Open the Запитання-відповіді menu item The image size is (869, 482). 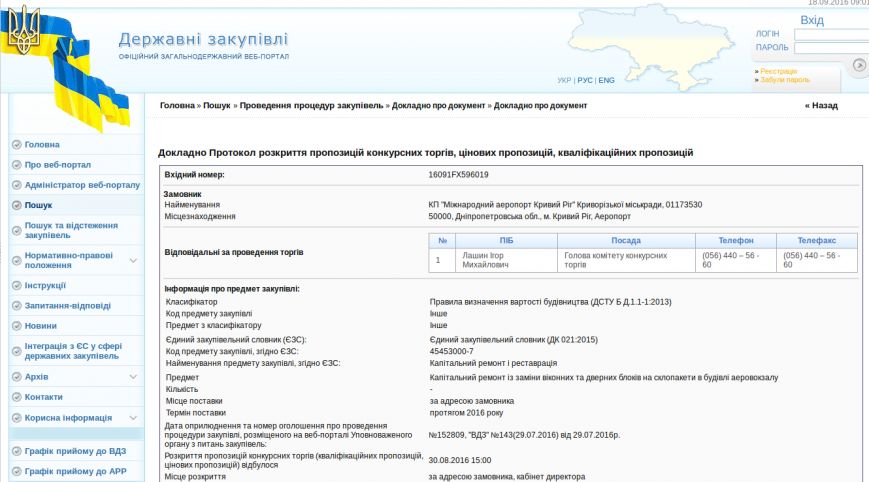68,306
